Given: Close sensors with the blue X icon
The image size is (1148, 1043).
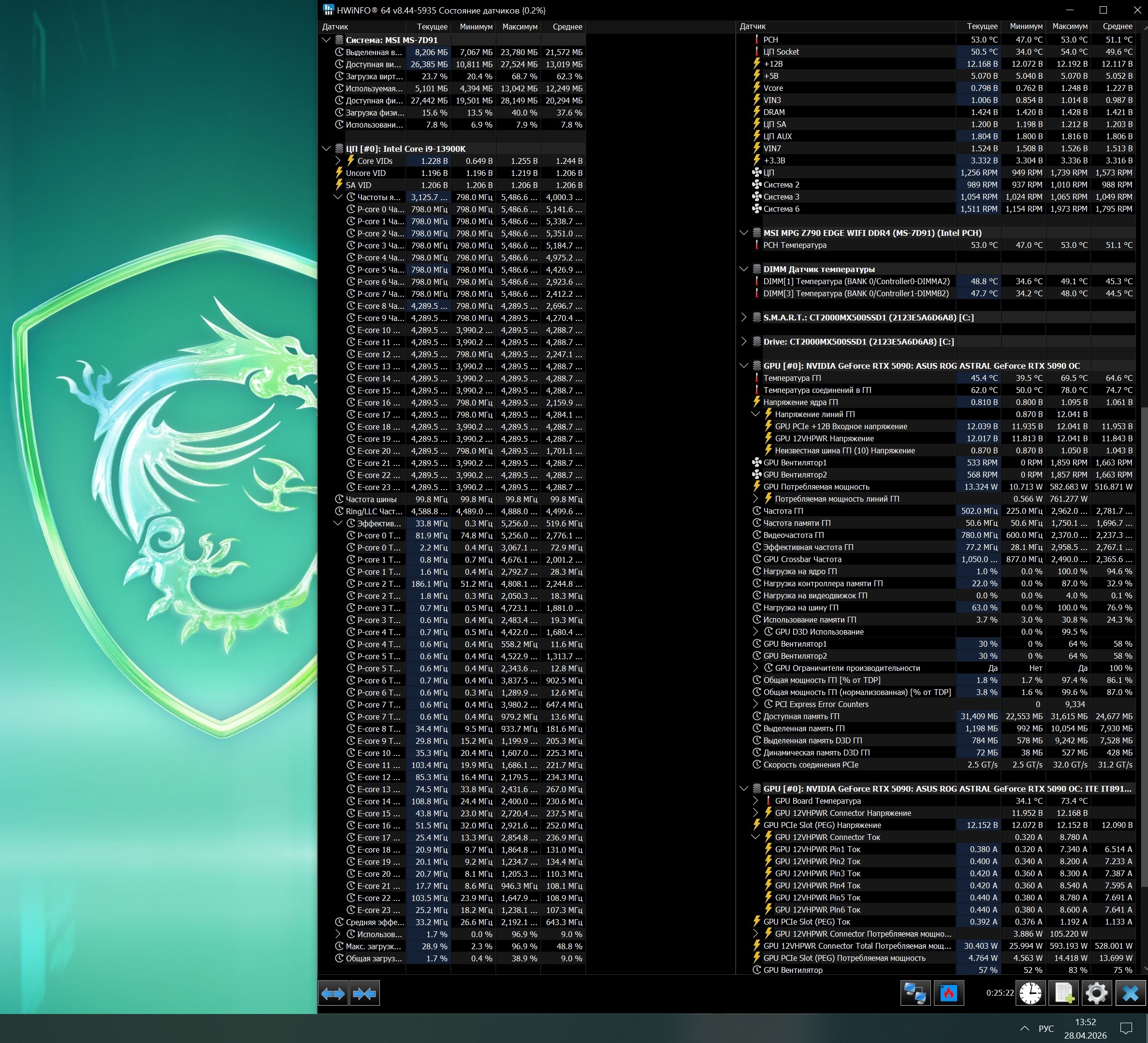Looking at the screenshot, I should point(1130,993).
